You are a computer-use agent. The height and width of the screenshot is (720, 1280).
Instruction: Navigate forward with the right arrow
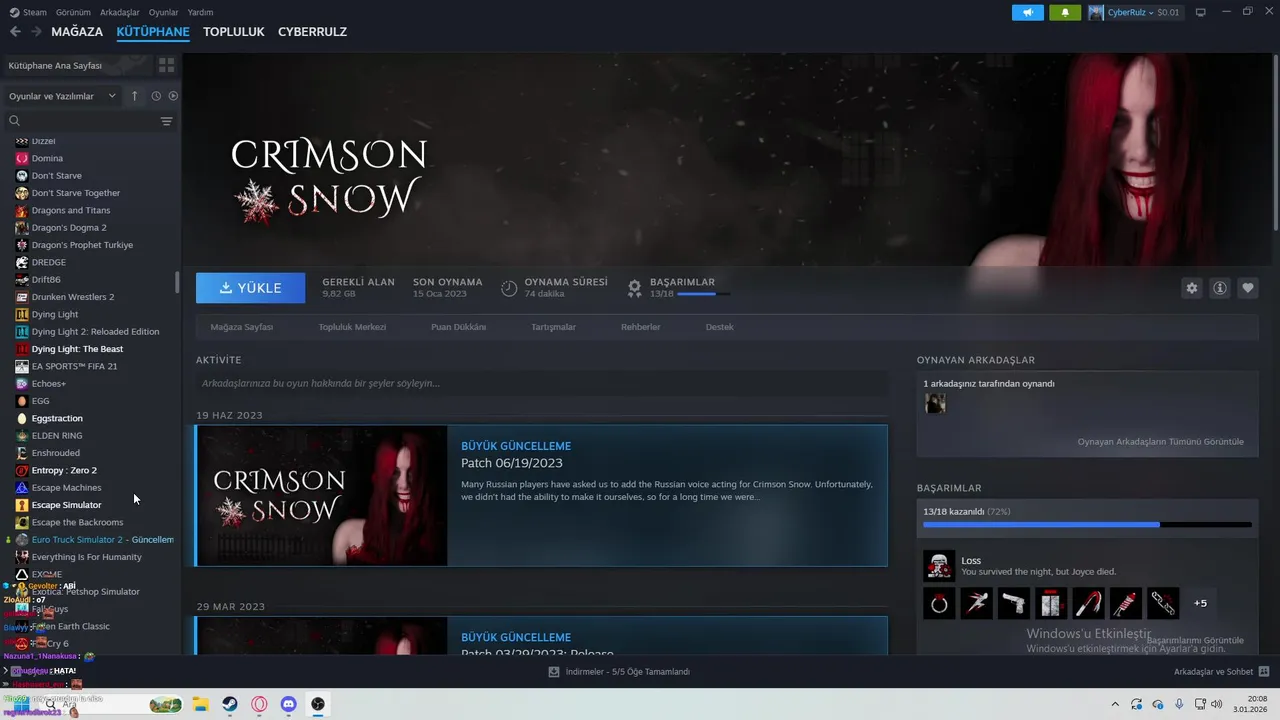[x=36, y=32]
